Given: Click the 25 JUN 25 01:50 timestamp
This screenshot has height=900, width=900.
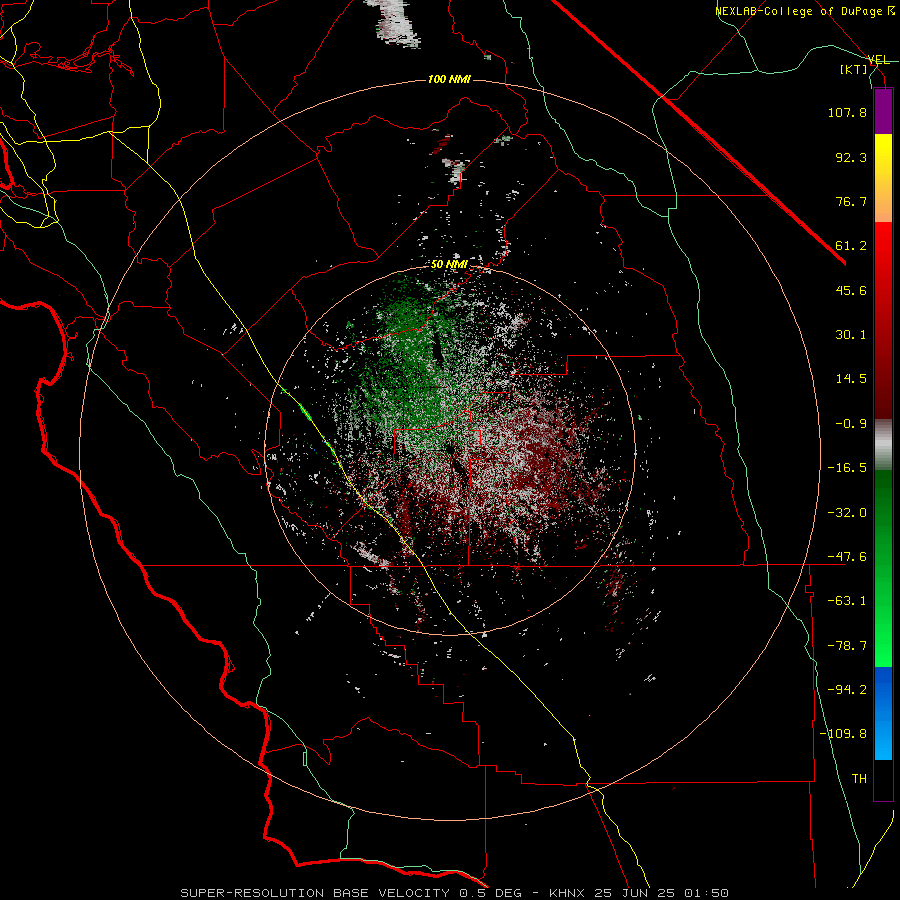Looking at the screenshot, I should tap(661, 893).
